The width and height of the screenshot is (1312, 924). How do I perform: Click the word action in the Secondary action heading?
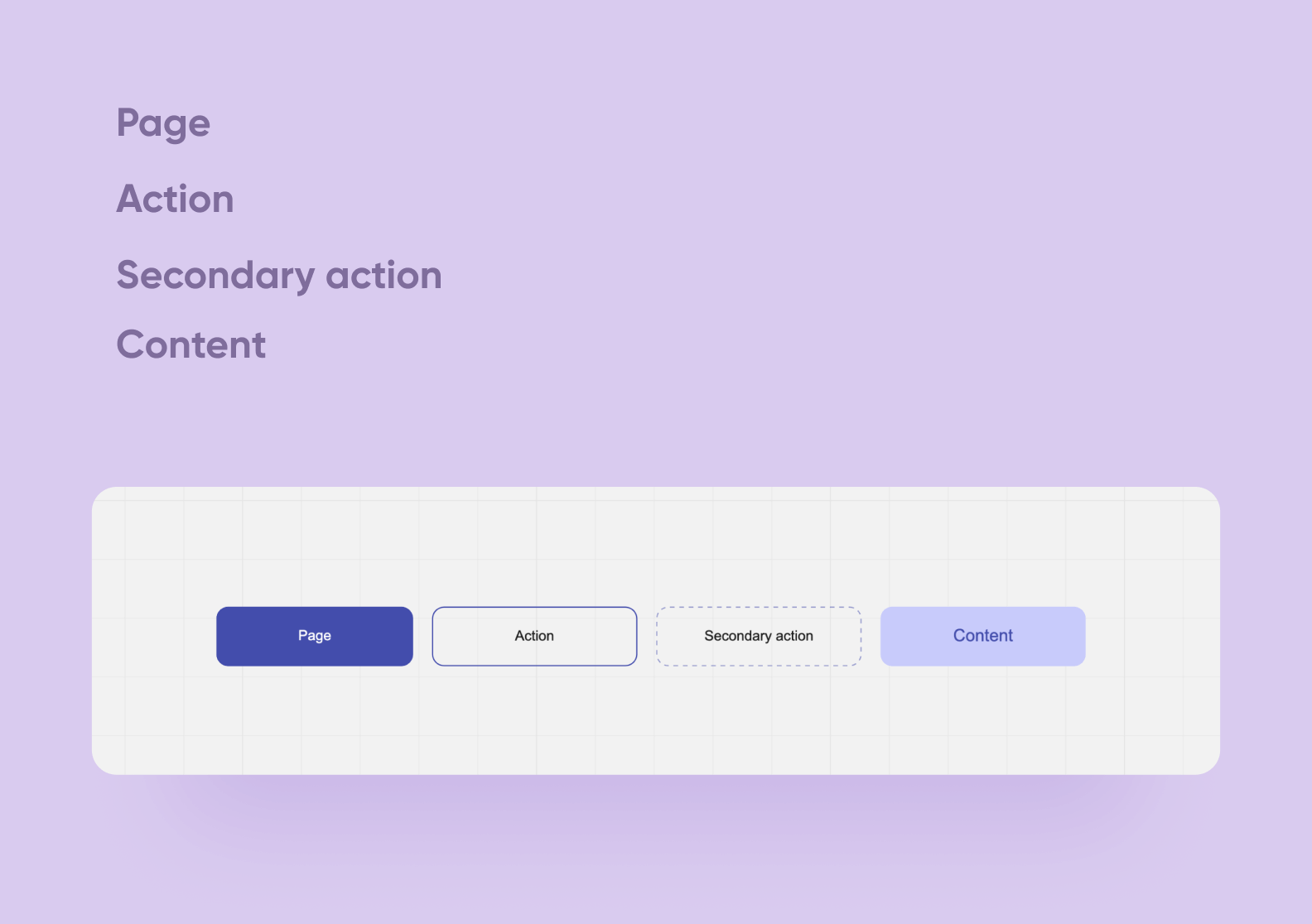click(384, 276)
